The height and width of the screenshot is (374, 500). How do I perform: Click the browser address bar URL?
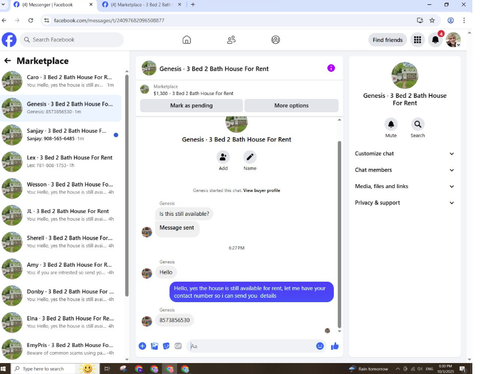point(109,20)
